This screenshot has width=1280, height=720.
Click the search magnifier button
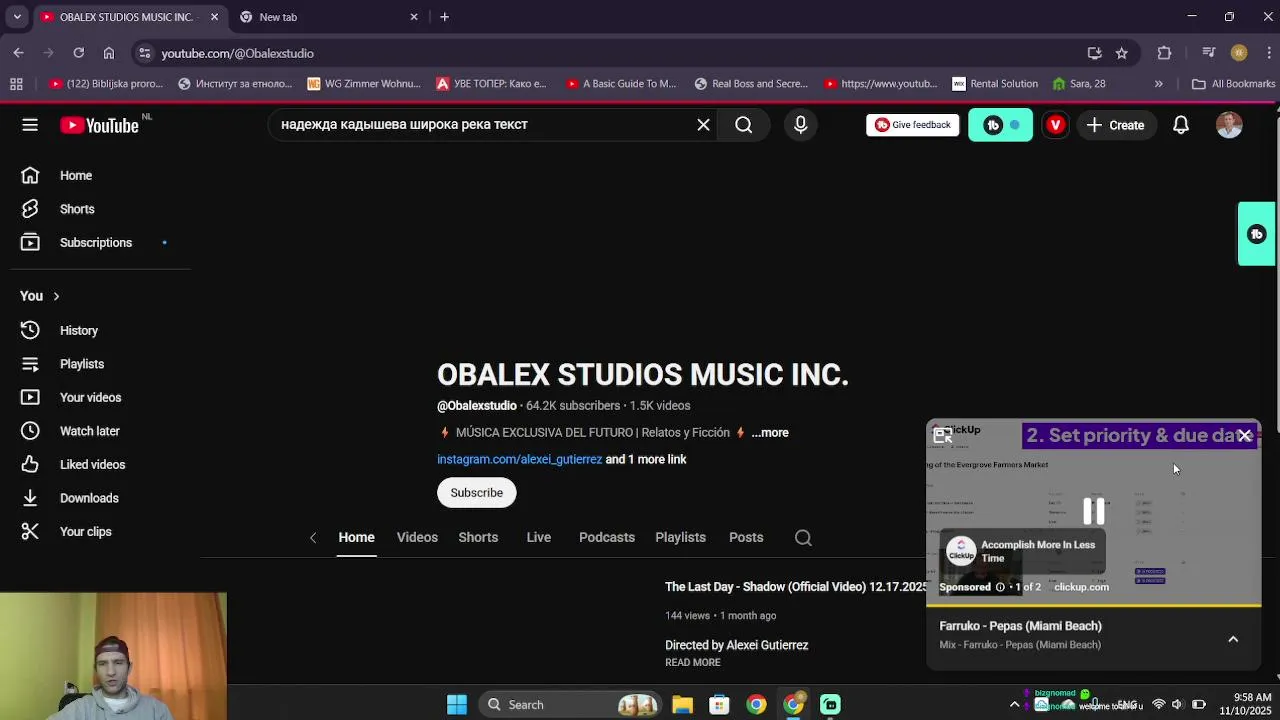tap(743, 125)
